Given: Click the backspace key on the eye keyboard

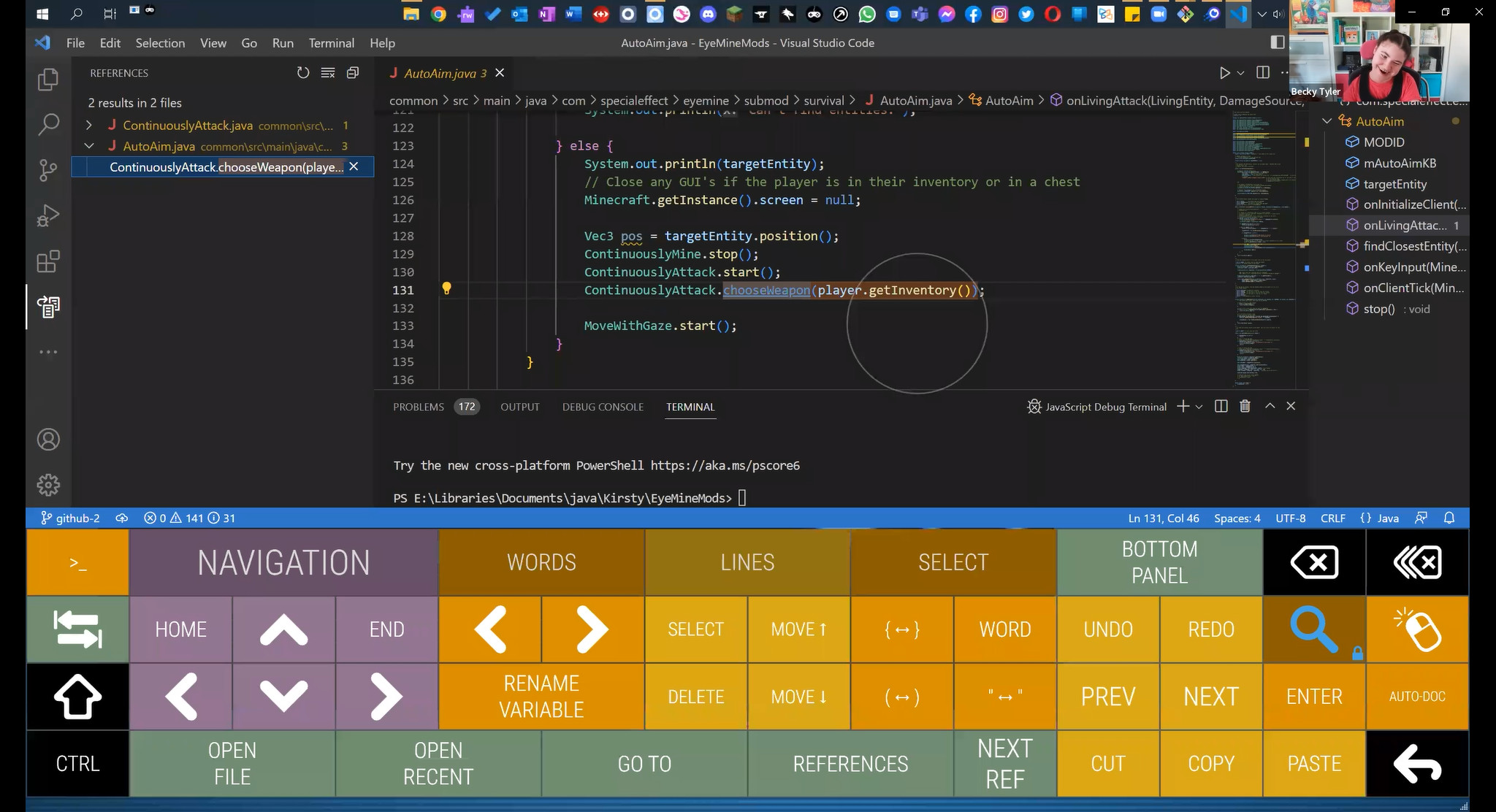Looking at the screenshot, I should 1314,562.
